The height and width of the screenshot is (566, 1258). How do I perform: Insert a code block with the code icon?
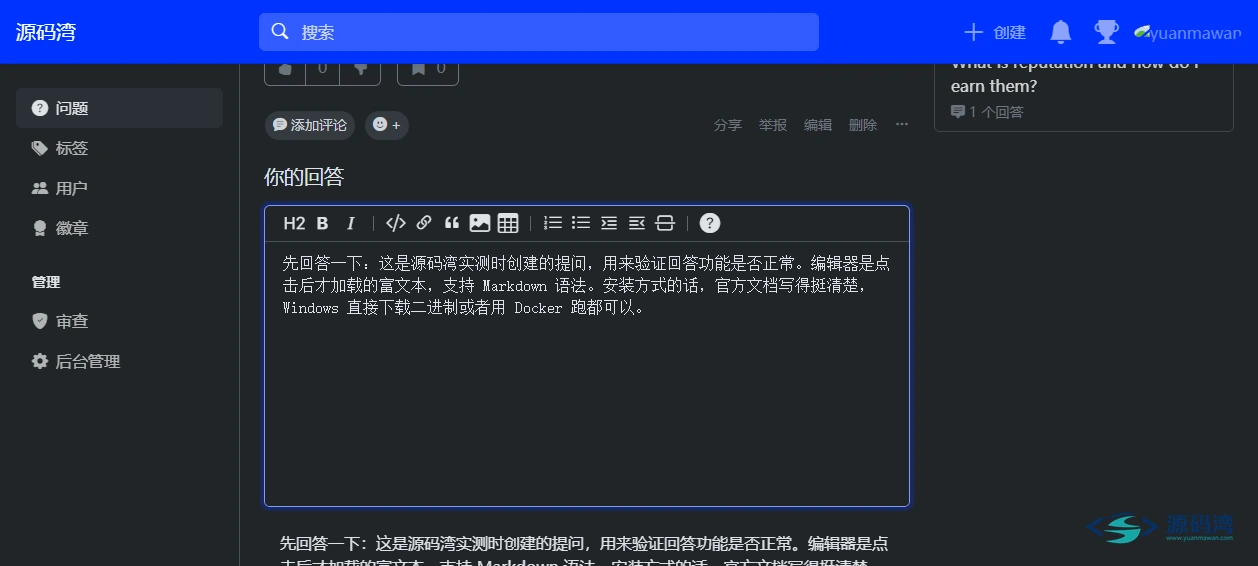pyautogui.click(x=395, y=223)
